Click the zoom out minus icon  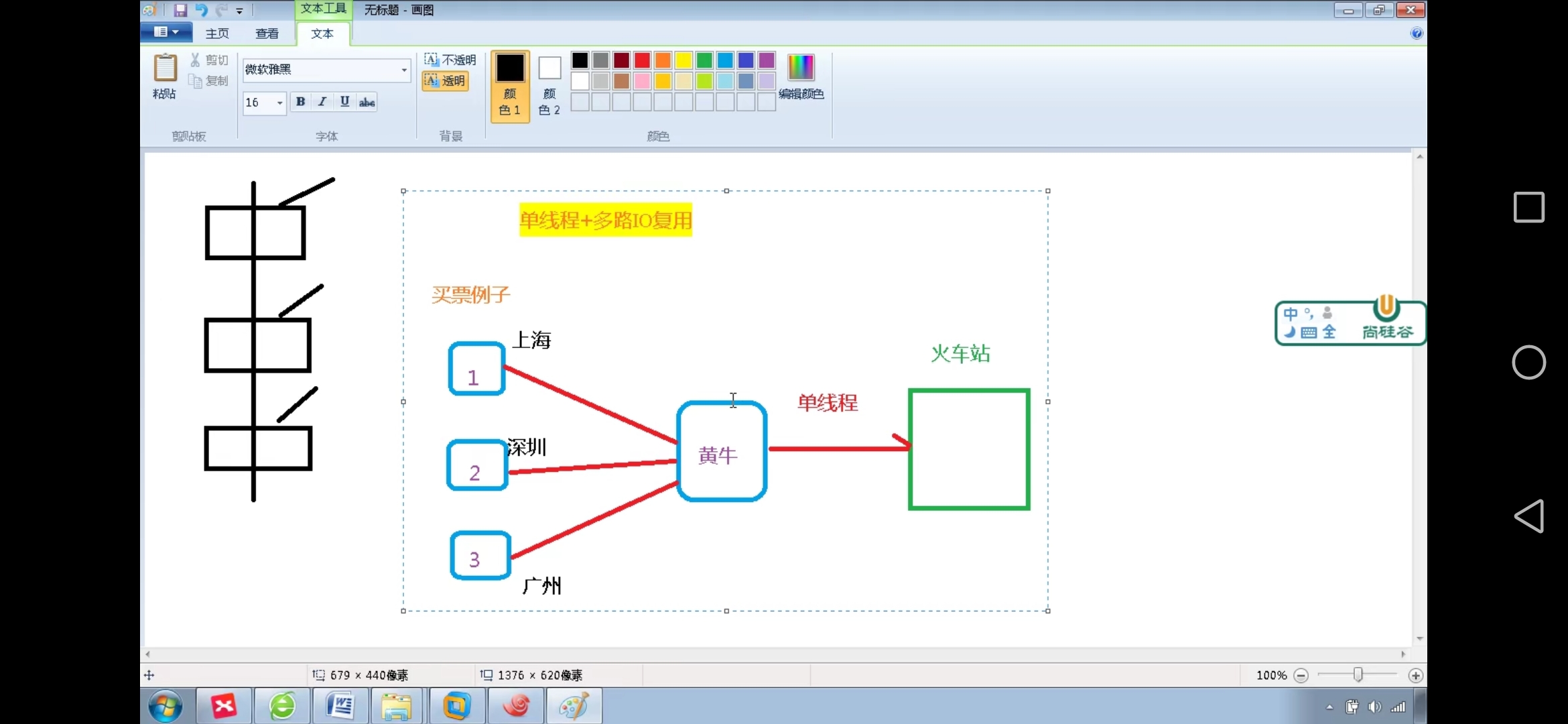coord(1301,676)
